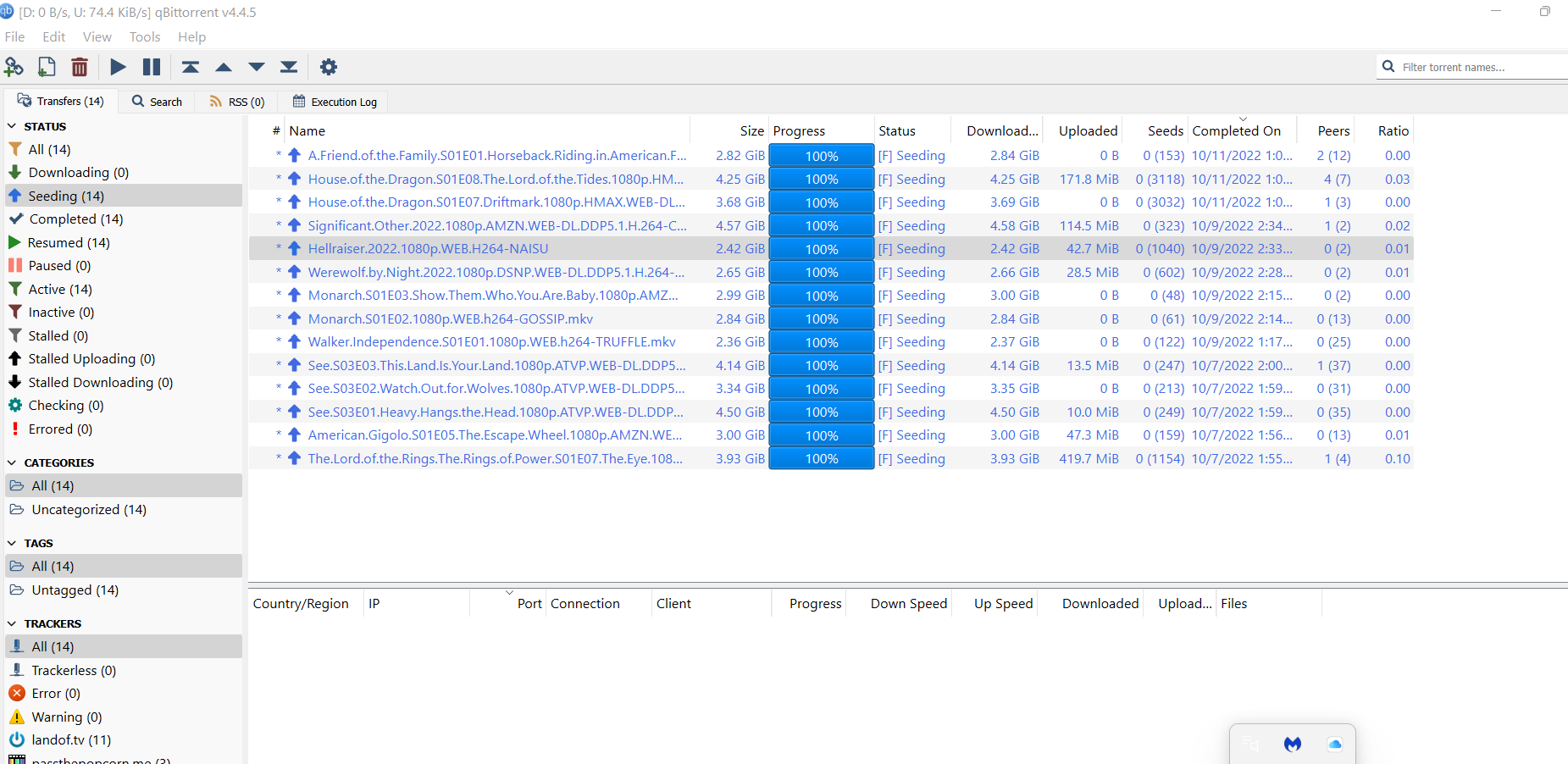This screenshot has width=1568, height=764.
Task: Open the View menu
Action: 97,36
